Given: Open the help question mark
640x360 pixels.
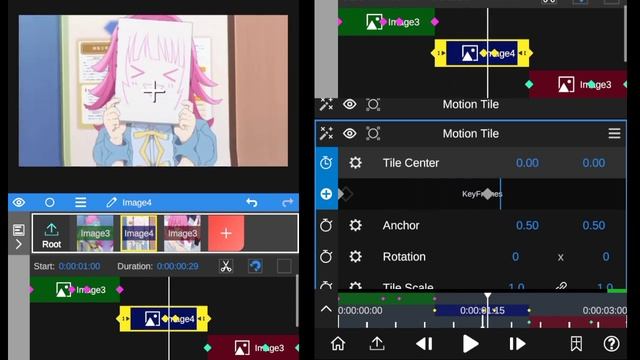Looking at the screenshot, I should click(611, 344).
